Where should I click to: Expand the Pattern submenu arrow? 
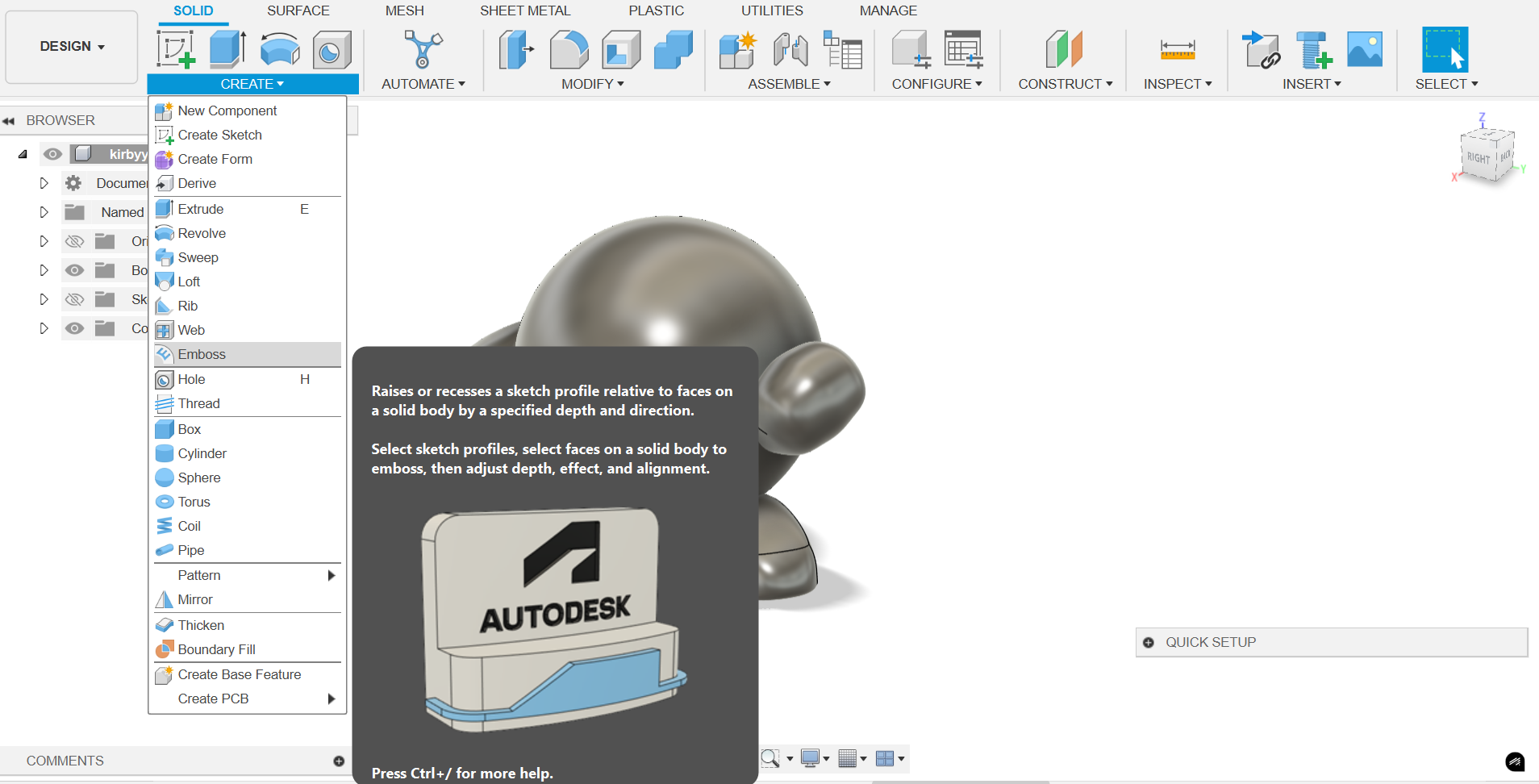point(331,575)
